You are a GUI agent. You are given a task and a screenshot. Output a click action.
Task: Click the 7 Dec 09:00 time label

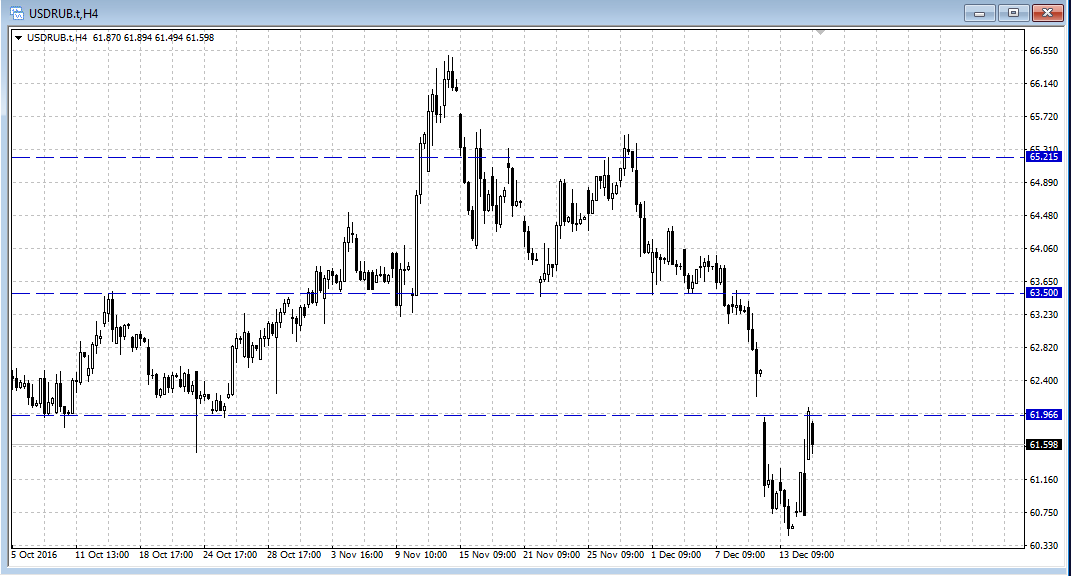point(740,555)
